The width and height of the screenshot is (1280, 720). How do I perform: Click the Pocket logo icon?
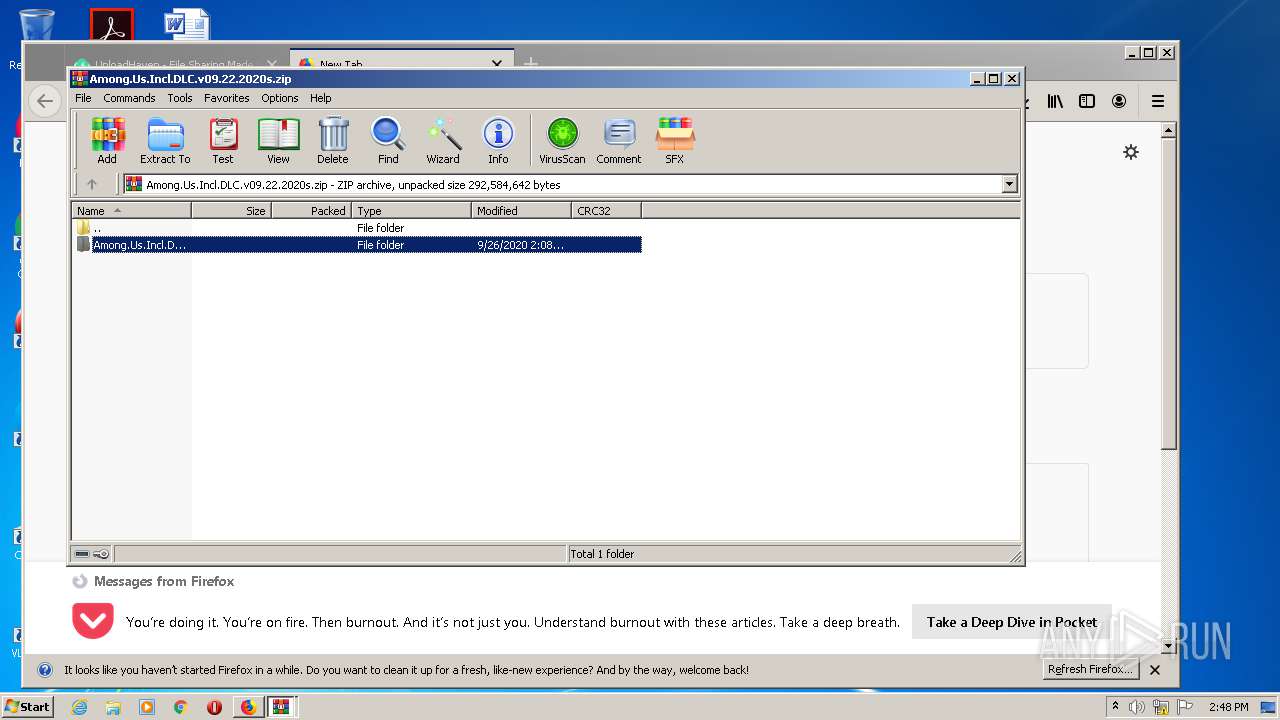point(93,621)
